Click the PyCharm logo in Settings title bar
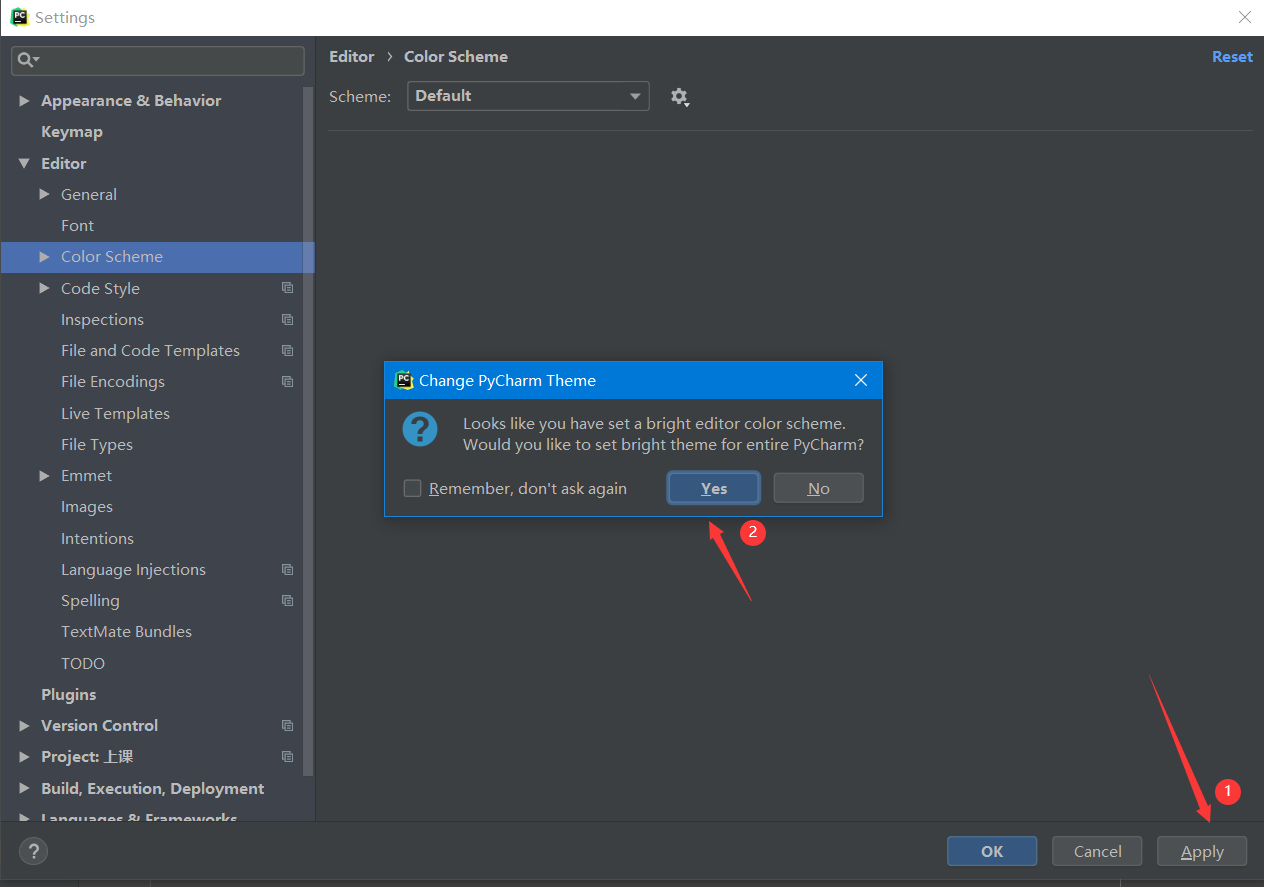This screenshot has width=1264, height=887. [x=19, y=17]
